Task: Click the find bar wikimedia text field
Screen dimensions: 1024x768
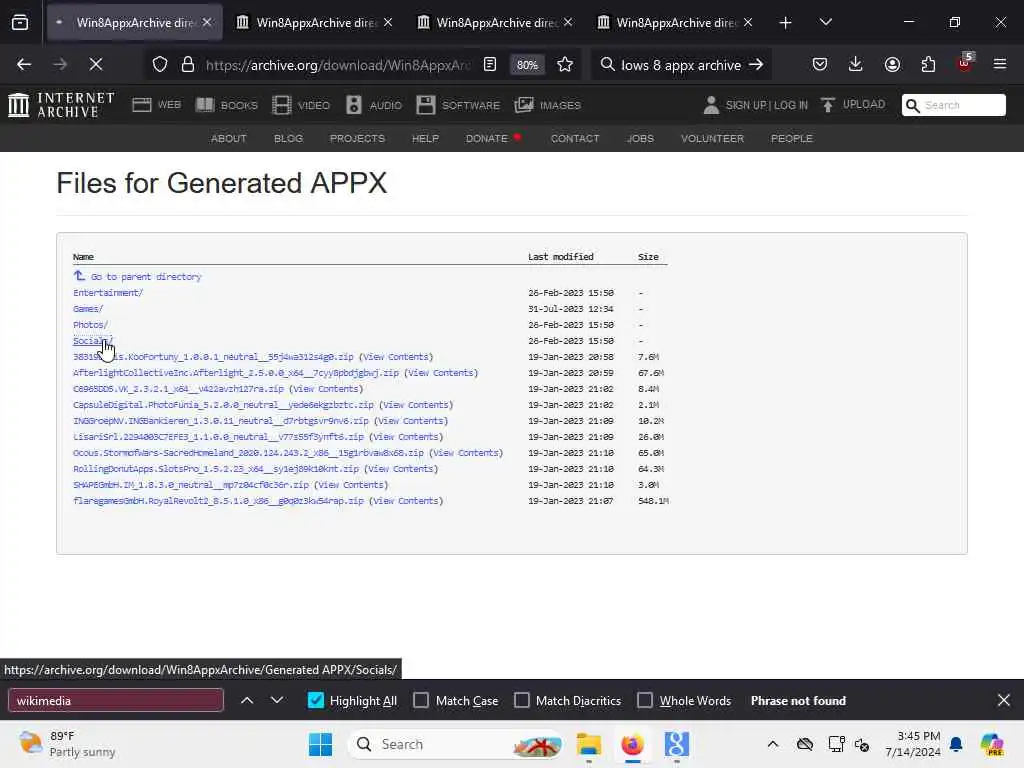Action: pos(116,700)
